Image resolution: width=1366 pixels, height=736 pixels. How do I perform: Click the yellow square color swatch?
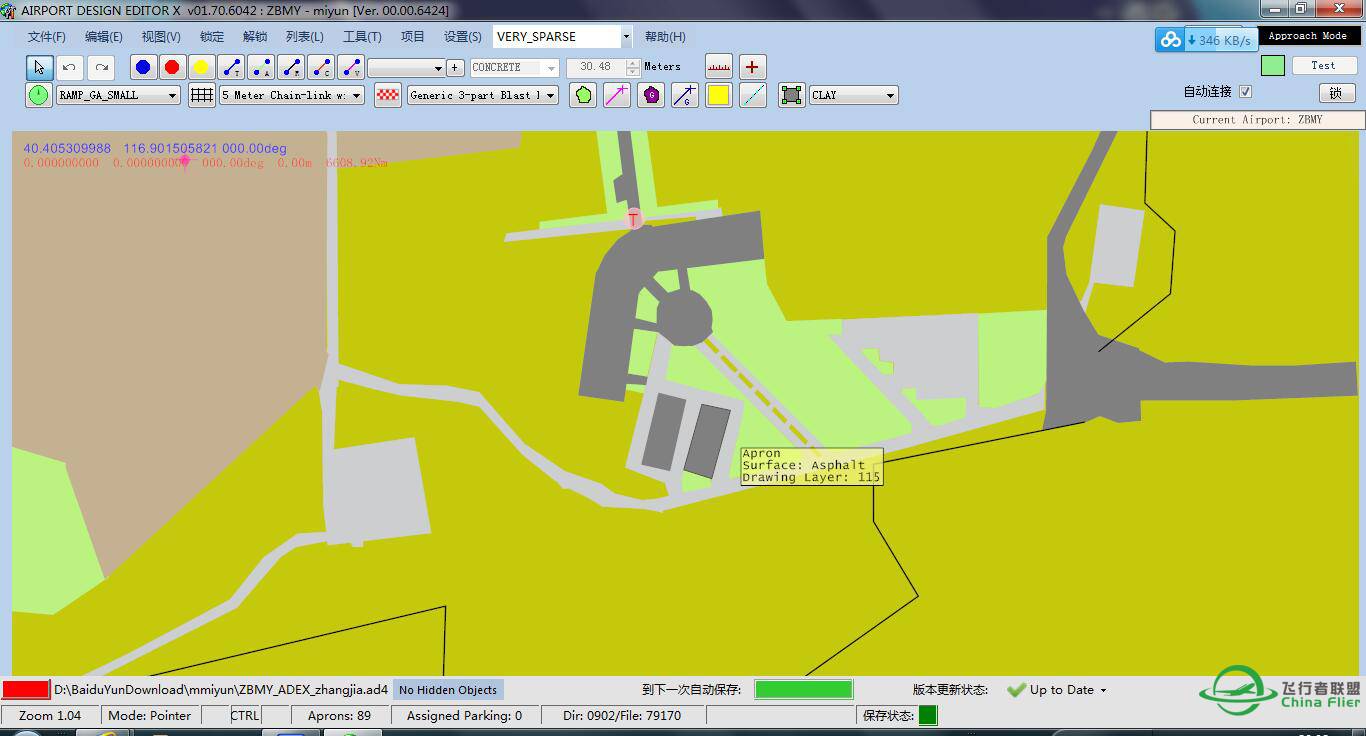(718, 95)
